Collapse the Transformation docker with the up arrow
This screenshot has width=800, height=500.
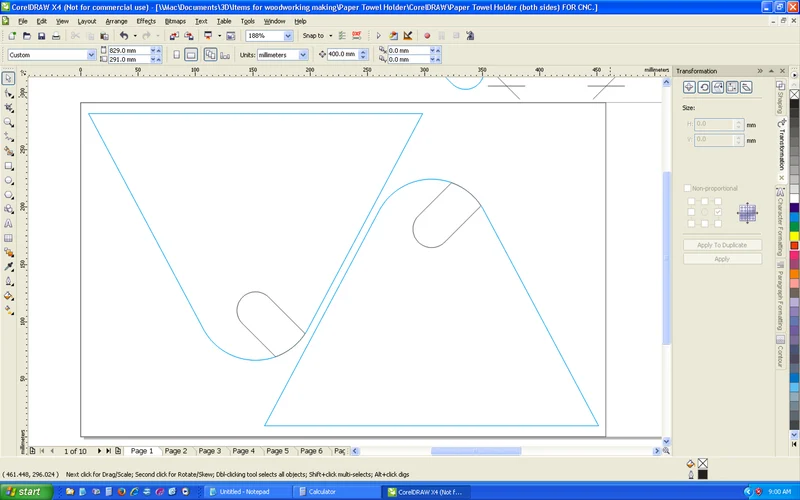tap(771, 71)
